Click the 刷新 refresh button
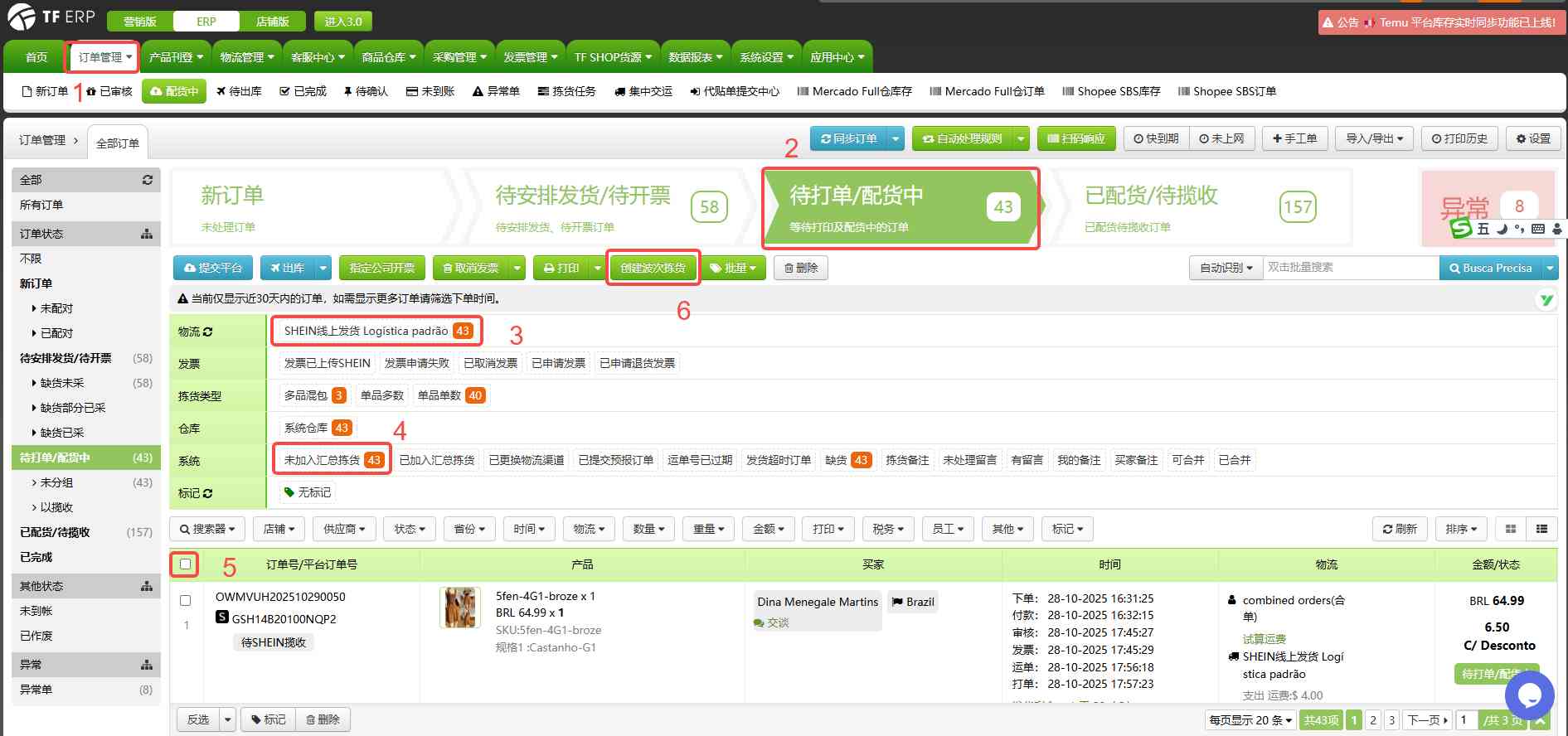 [1400, 529]
